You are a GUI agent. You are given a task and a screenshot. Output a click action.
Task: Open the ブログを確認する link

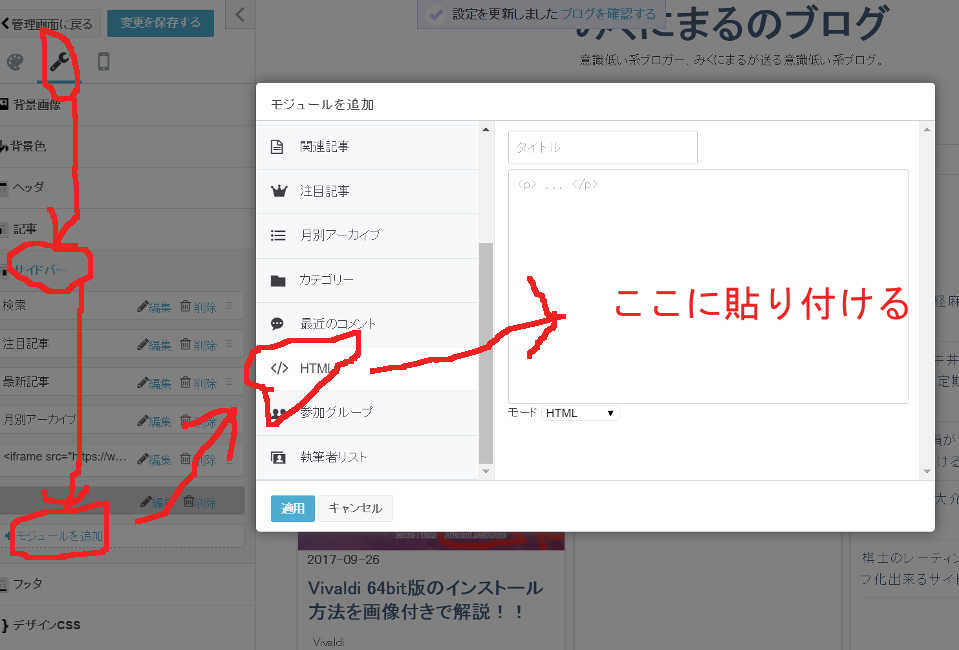[607, 13]
